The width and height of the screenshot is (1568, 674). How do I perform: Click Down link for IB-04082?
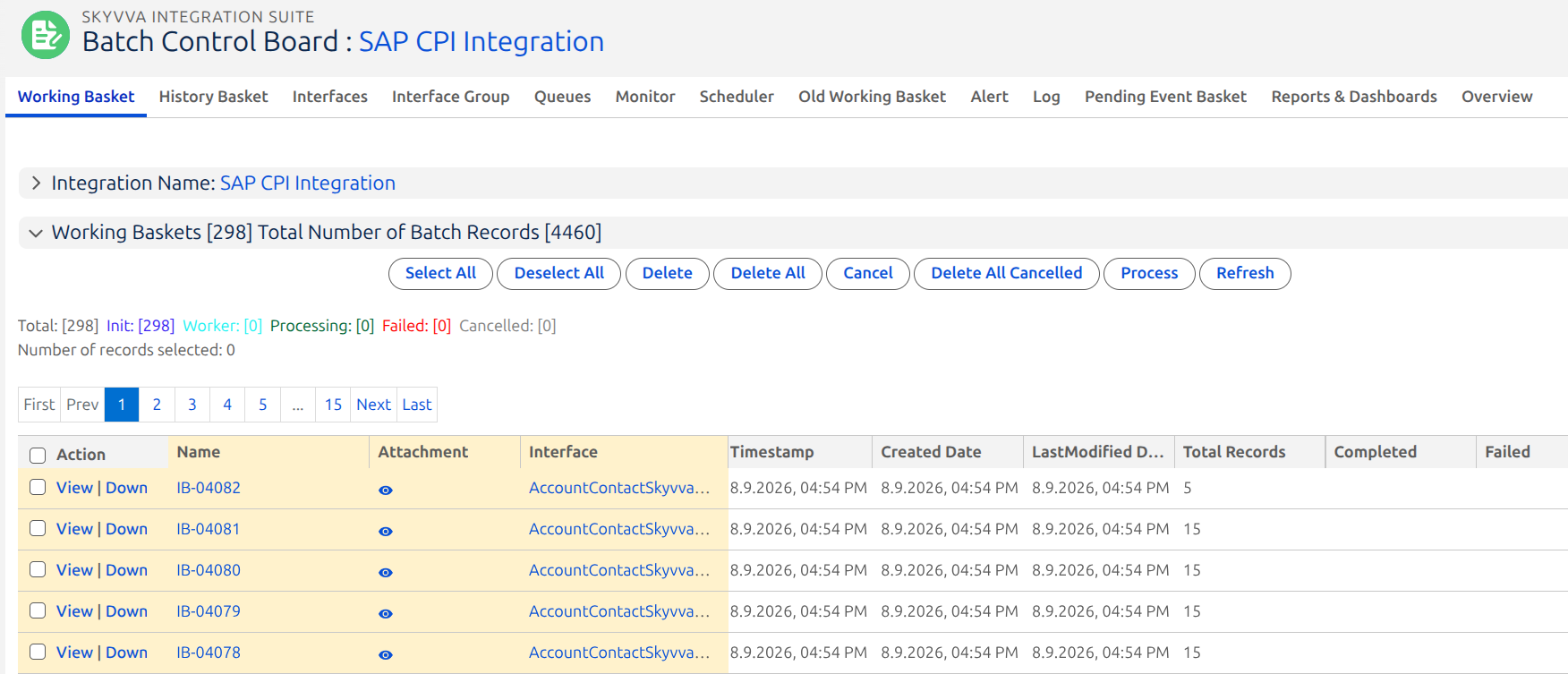[x=126, y=488]
